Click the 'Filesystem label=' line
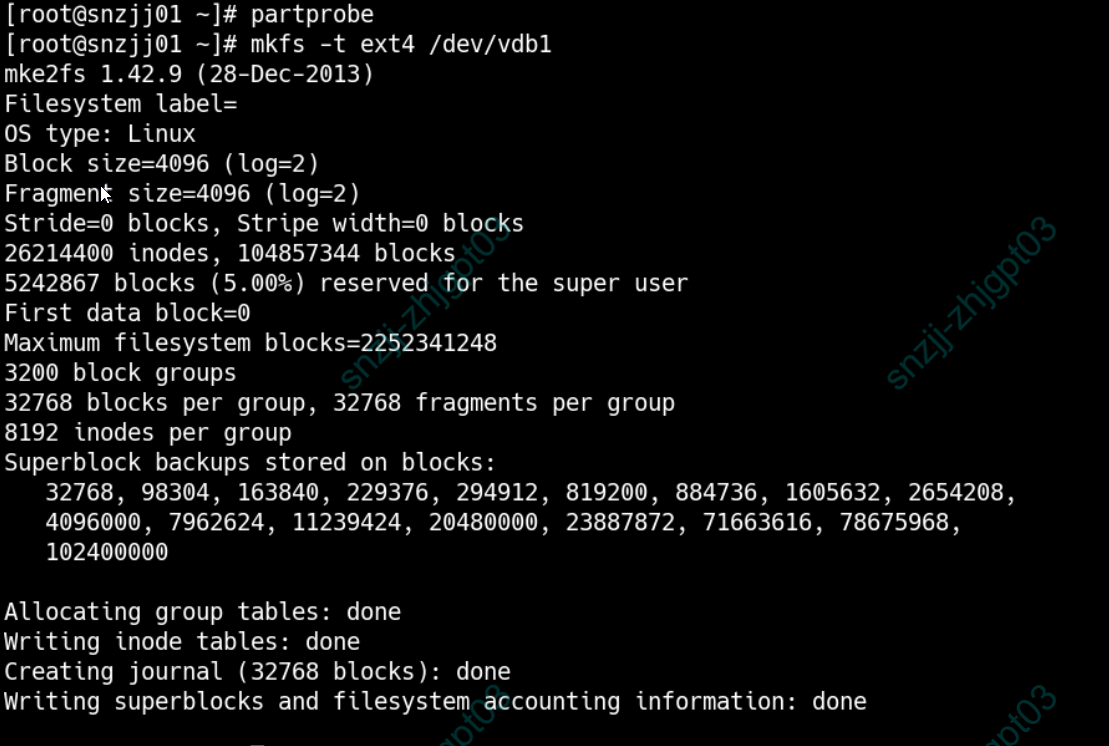The image size is (1109, 746). [120, 104]
